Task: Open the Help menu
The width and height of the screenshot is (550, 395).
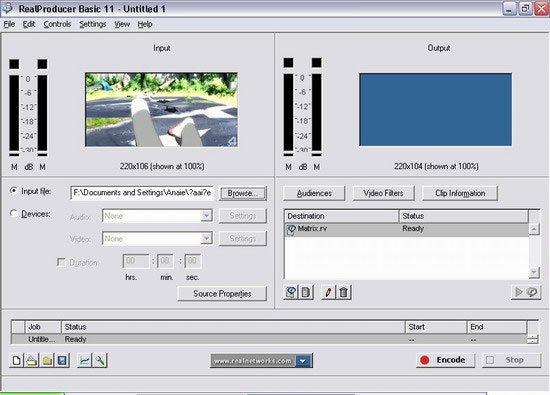Action: coord(145,24)
